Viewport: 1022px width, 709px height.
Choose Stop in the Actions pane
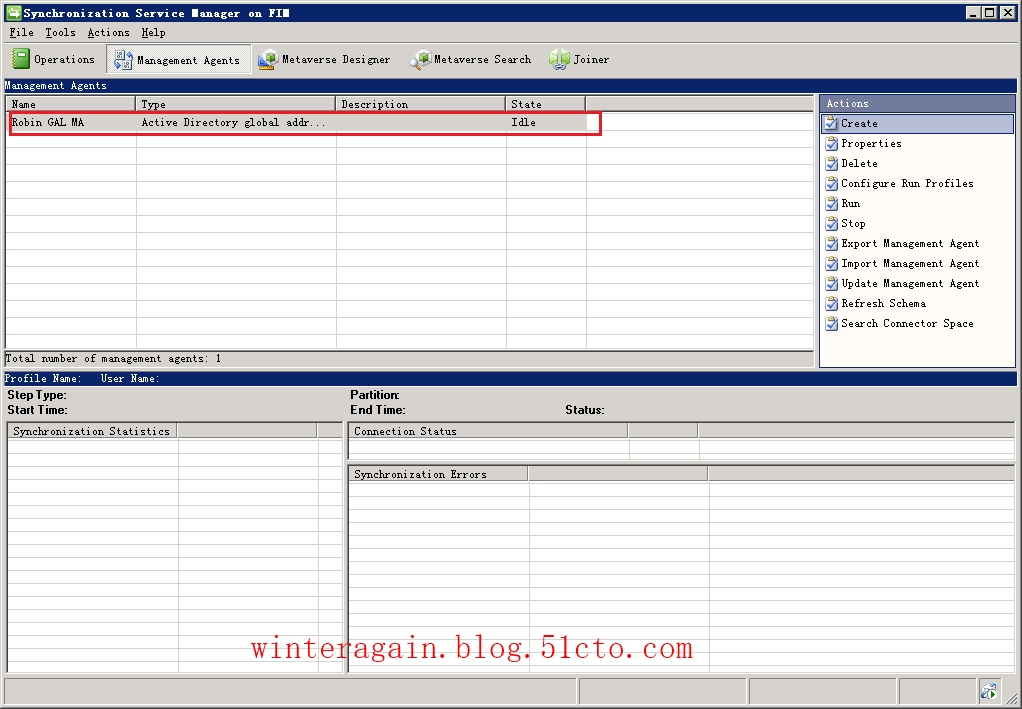coord(853,224)
